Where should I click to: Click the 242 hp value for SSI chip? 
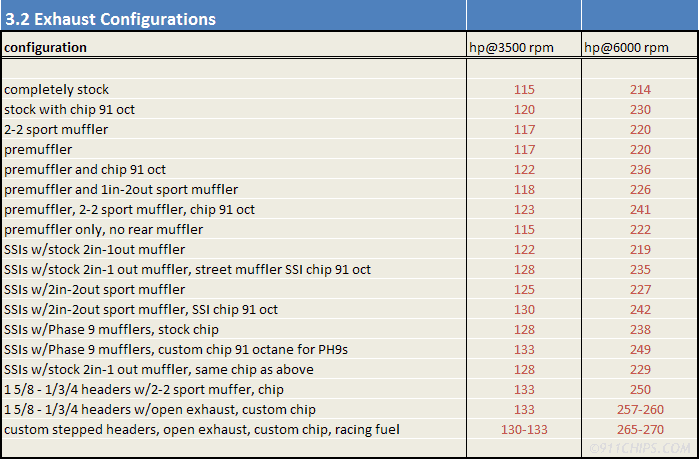pyautogui.click(x=640, y=309)
